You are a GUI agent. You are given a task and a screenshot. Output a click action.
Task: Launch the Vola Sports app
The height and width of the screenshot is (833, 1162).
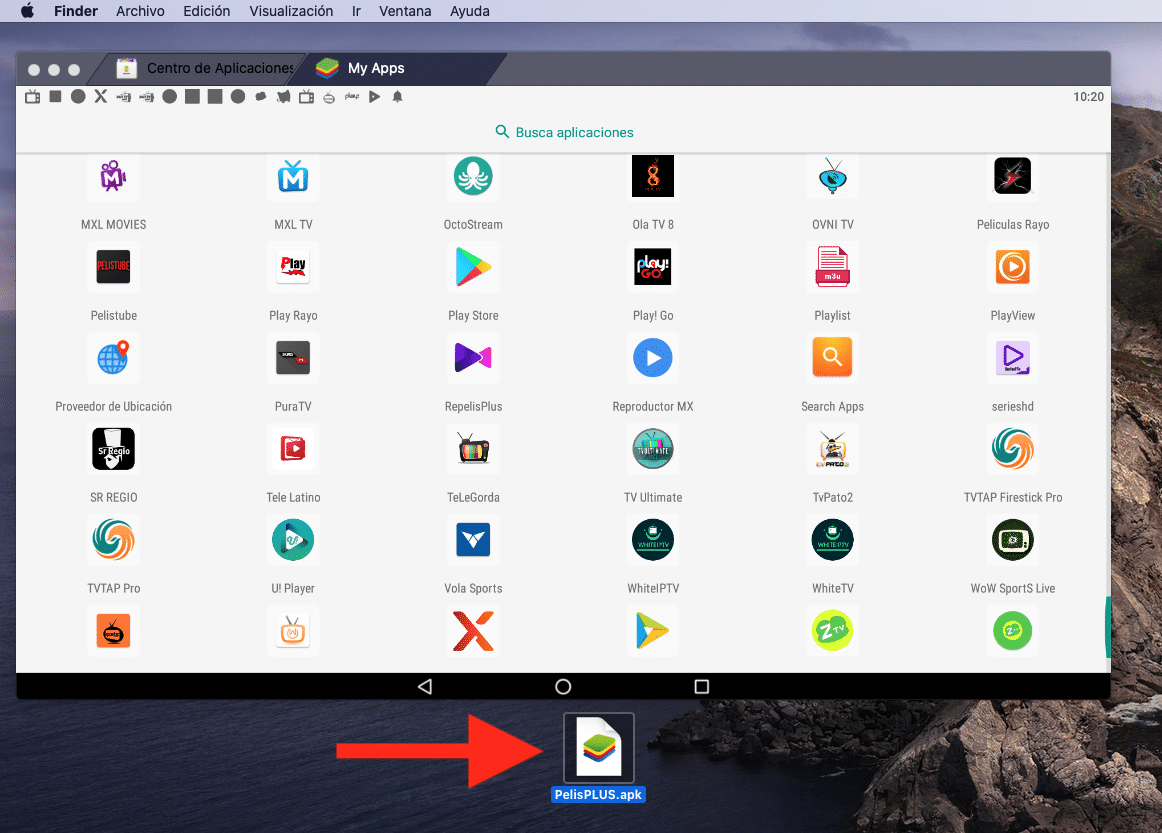tap(473, 540)
